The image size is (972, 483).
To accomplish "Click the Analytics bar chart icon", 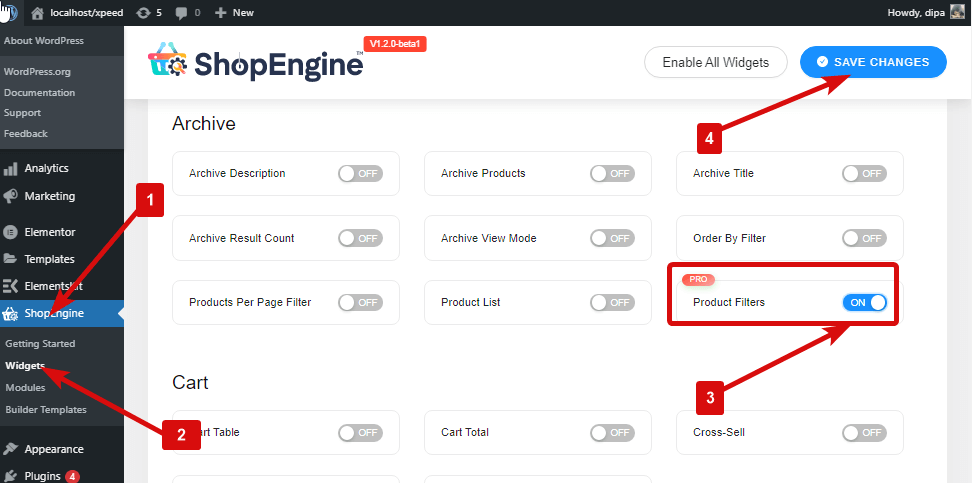I will [11, 168].
